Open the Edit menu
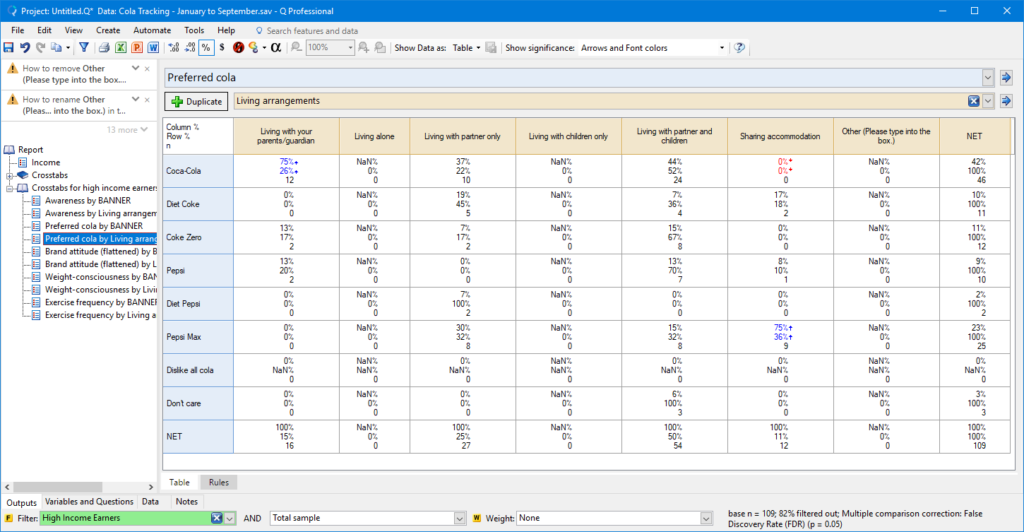 (x=44, y=31)
